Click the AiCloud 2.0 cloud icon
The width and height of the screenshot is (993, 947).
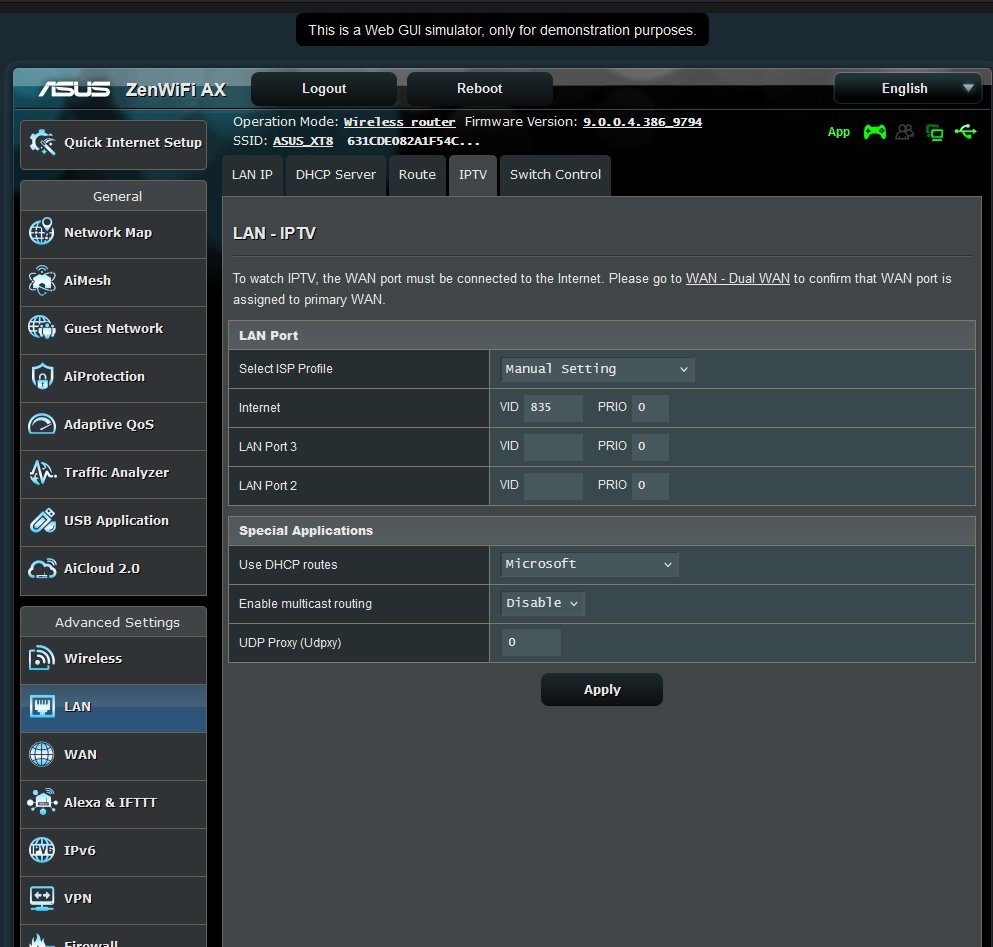tap(42, 568)
